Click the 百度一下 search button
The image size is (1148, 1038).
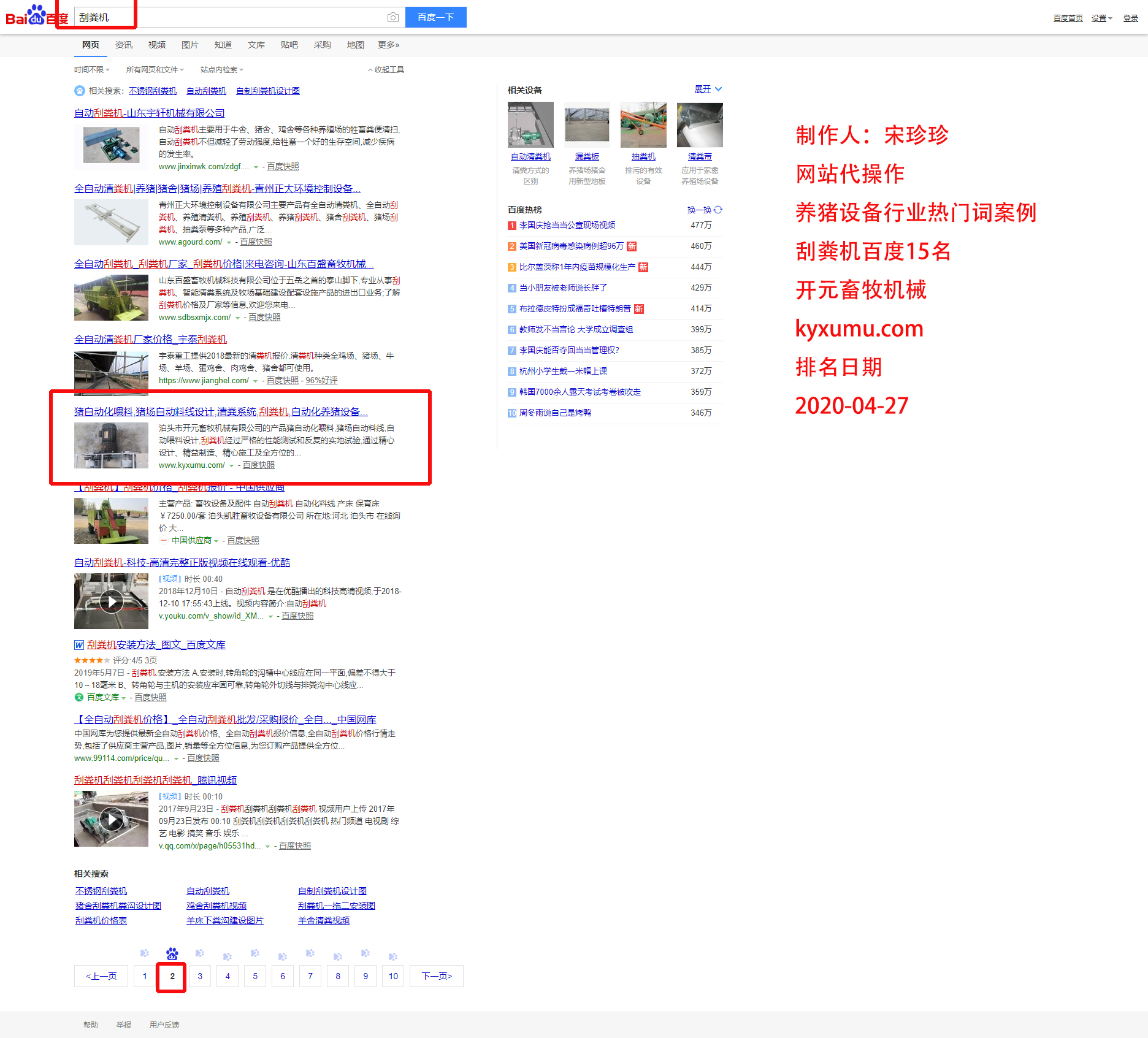(x=436, y=17)
